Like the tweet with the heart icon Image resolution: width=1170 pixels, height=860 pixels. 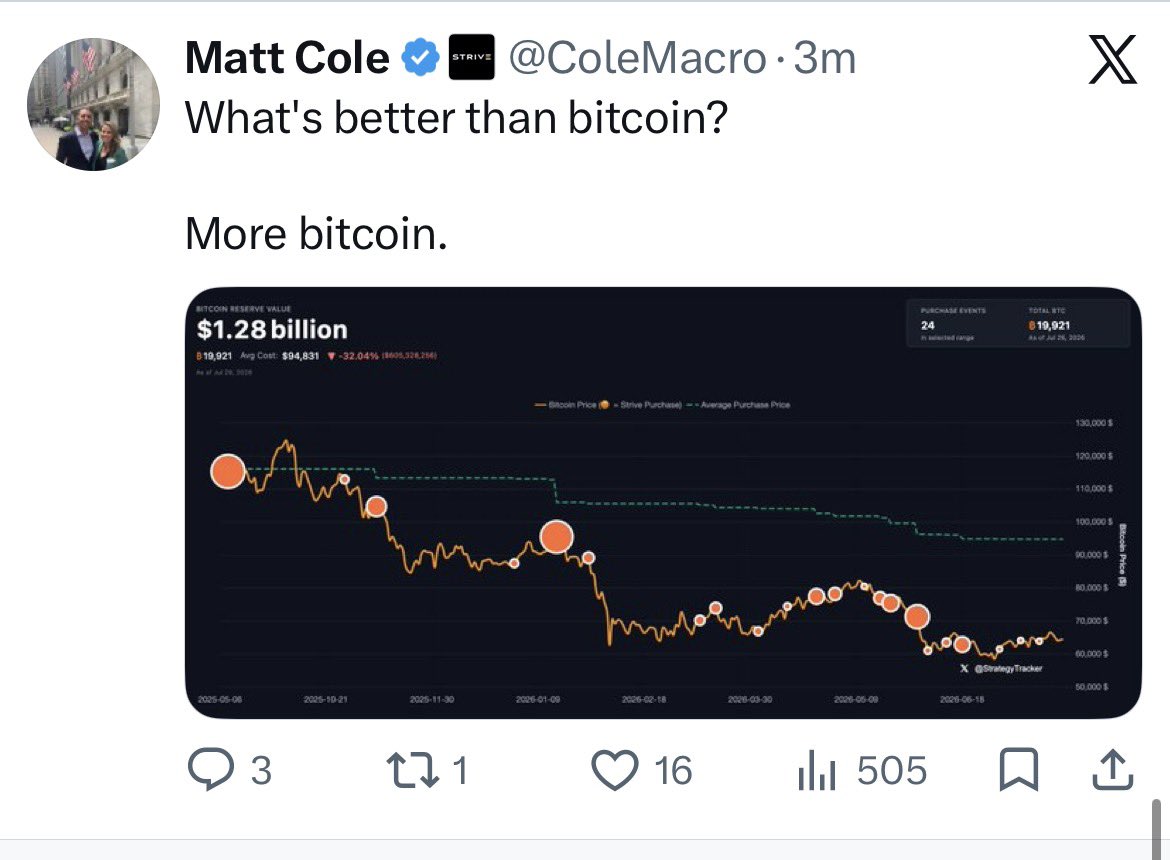(x=615, y=770)
